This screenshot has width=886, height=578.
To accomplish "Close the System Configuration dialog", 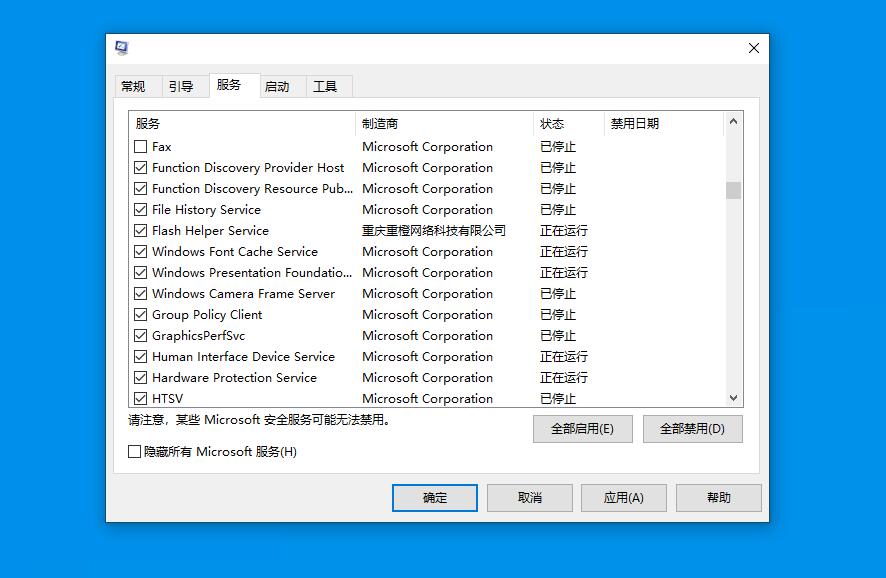I will 754,48.
